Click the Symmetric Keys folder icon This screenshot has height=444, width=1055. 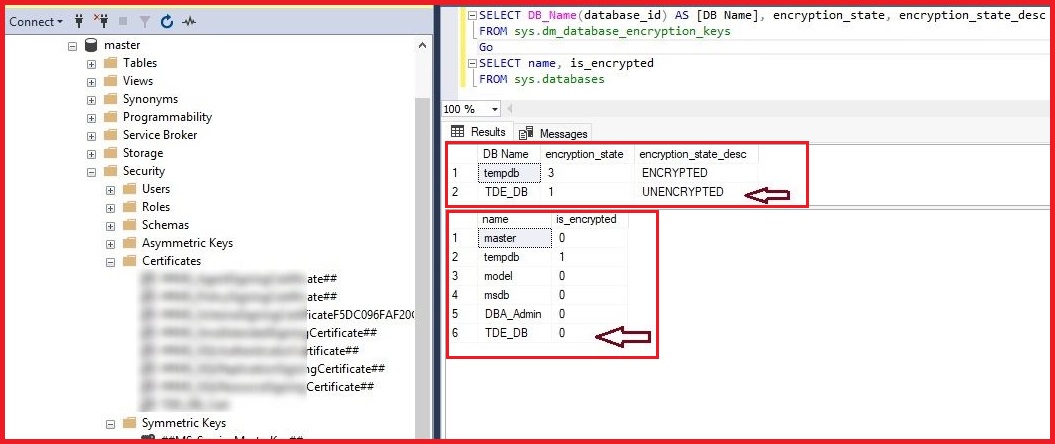point(130,423)
